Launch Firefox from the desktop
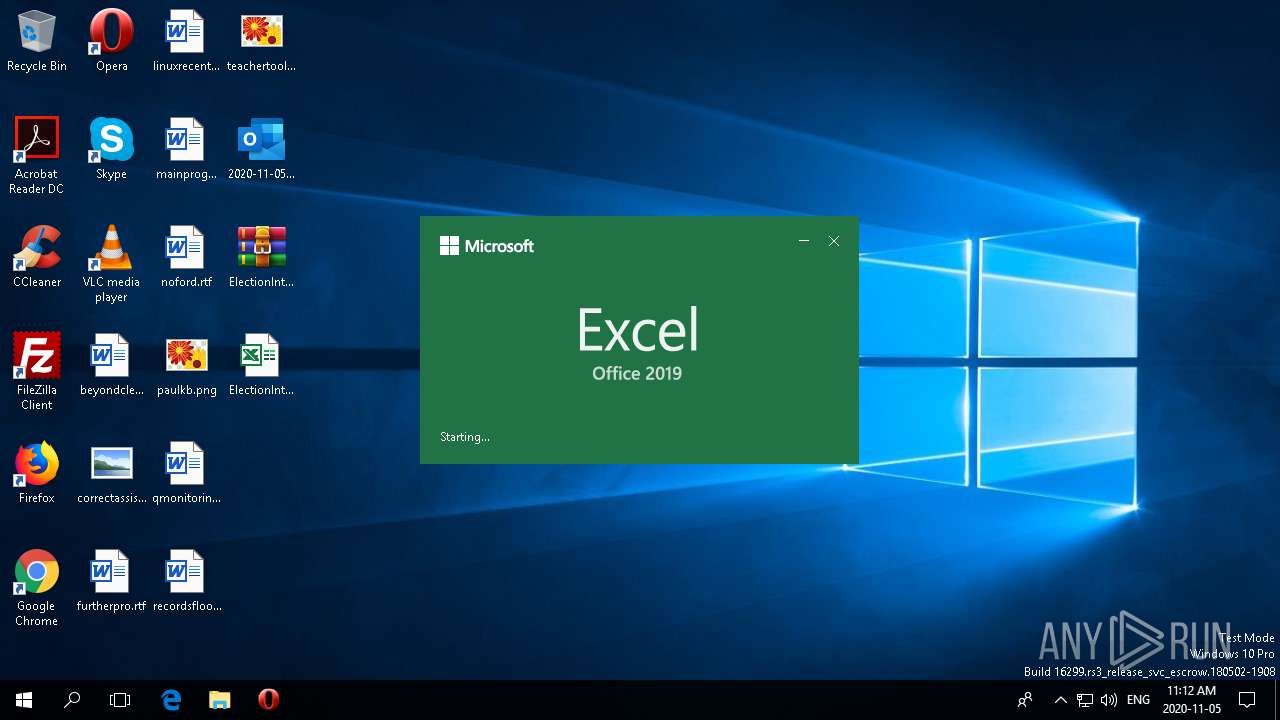Viewport: 1280px width, 720px height. click(37, 473)
